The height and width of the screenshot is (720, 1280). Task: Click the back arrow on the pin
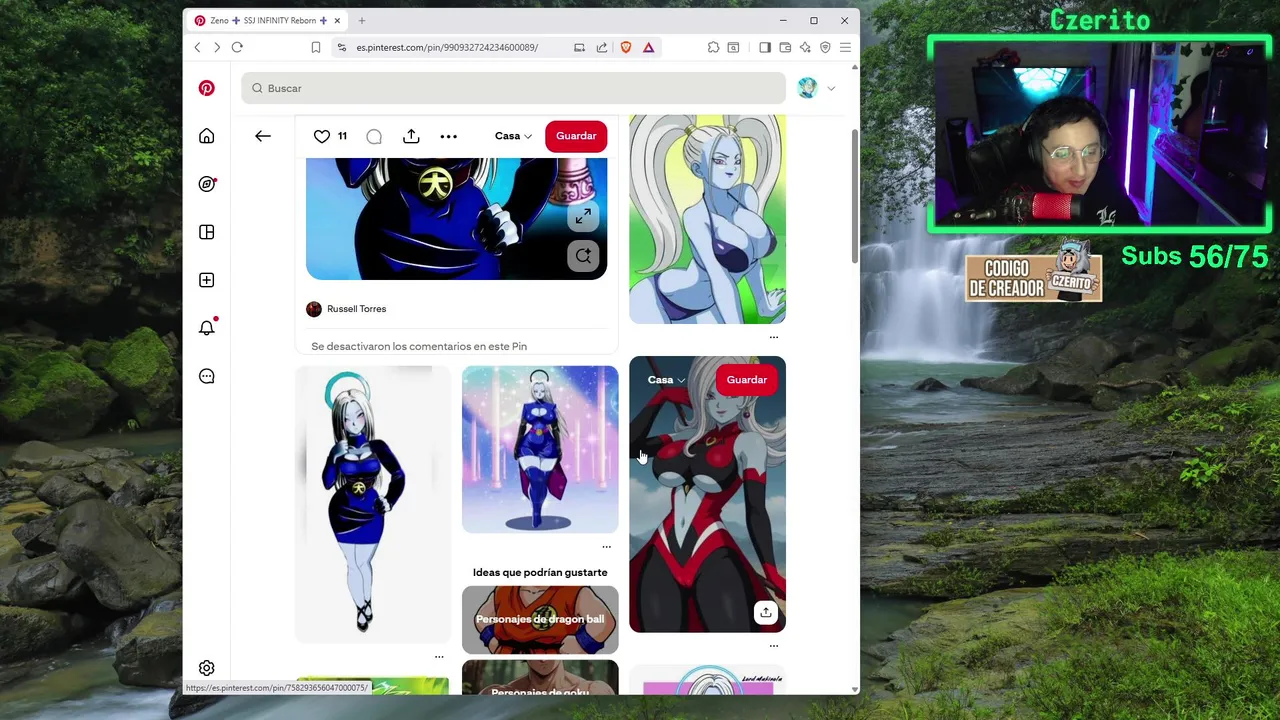(x=263, y=136)
